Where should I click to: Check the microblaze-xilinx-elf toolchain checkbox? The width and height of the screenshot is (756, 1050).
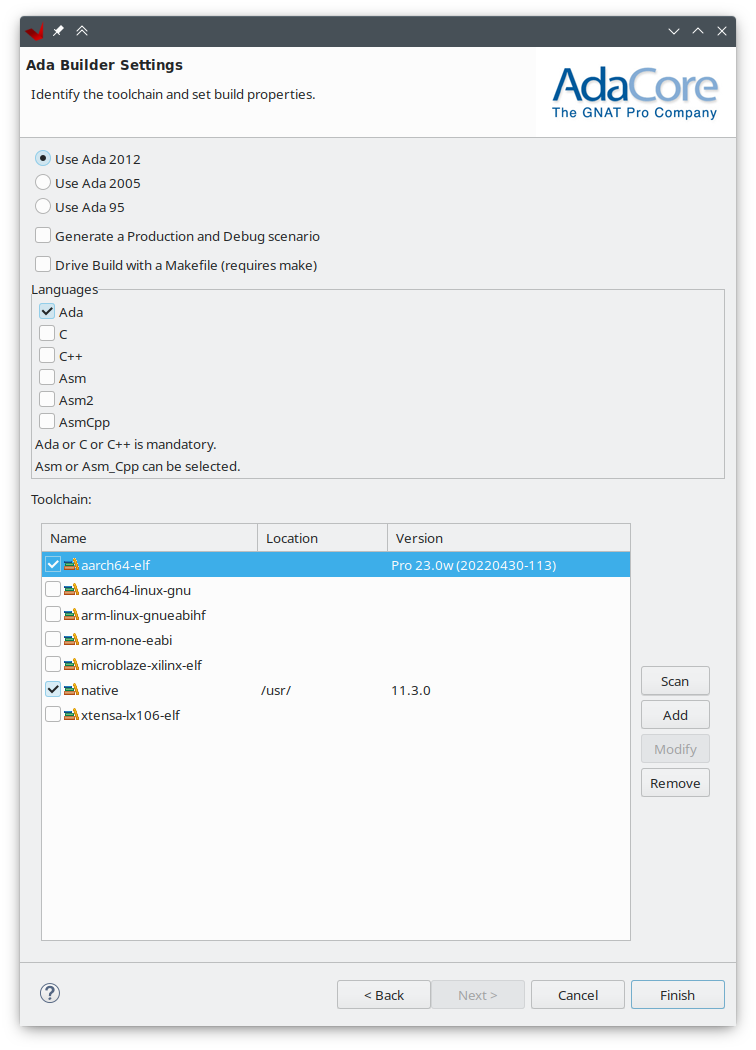53,665
